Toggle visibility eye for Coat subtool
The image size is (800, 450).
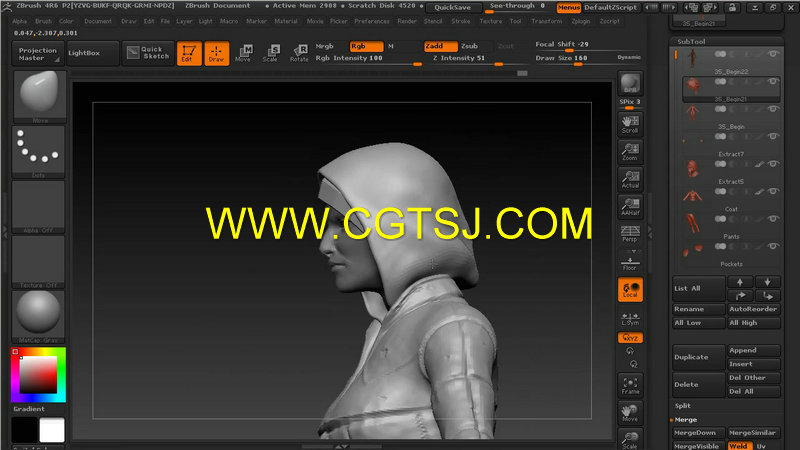[x=773, y=191]
